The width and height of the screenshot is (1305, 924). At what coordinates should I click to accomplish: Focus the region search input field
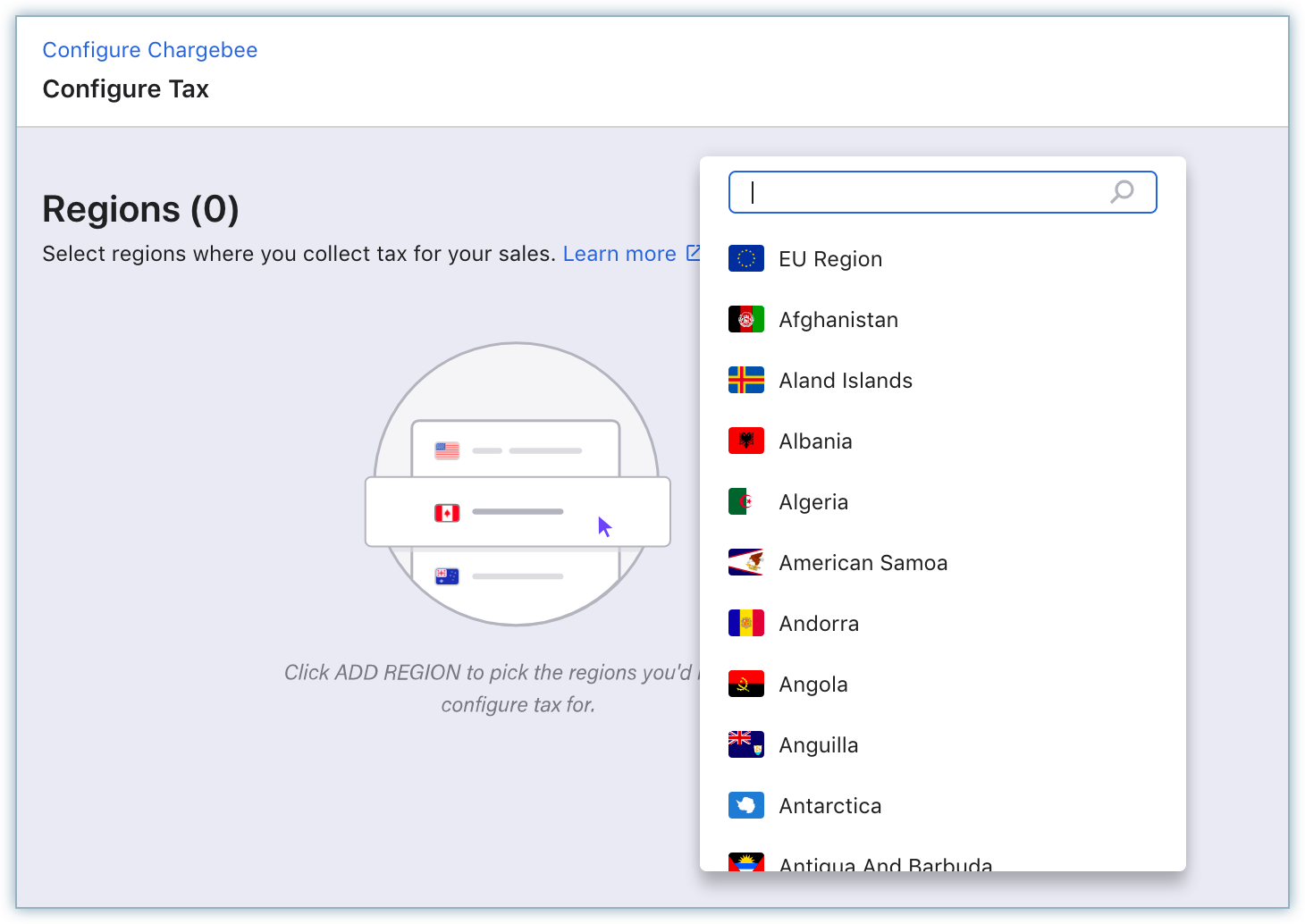tap(942, 192)
